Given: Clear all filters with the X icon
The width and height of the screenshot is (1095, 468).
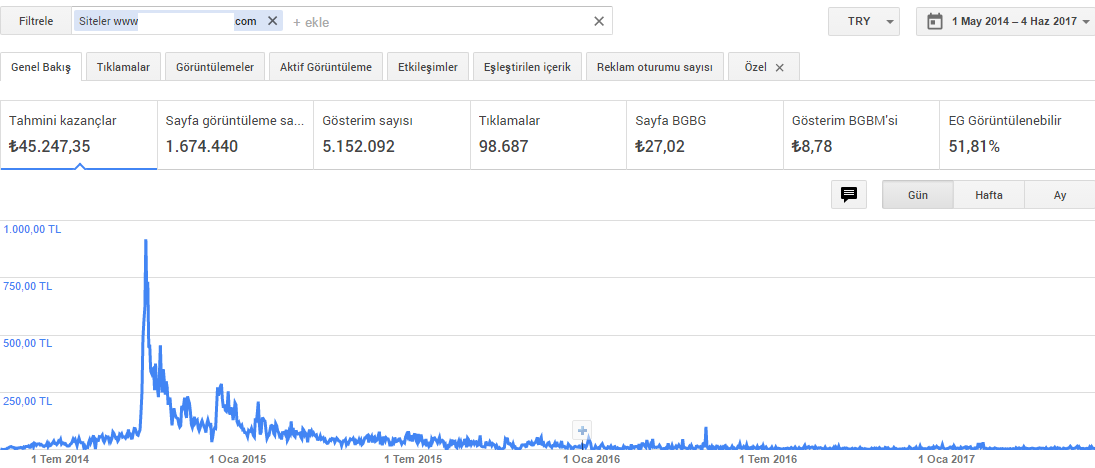Looking at the screenshot, I should [x=598, y=21].
